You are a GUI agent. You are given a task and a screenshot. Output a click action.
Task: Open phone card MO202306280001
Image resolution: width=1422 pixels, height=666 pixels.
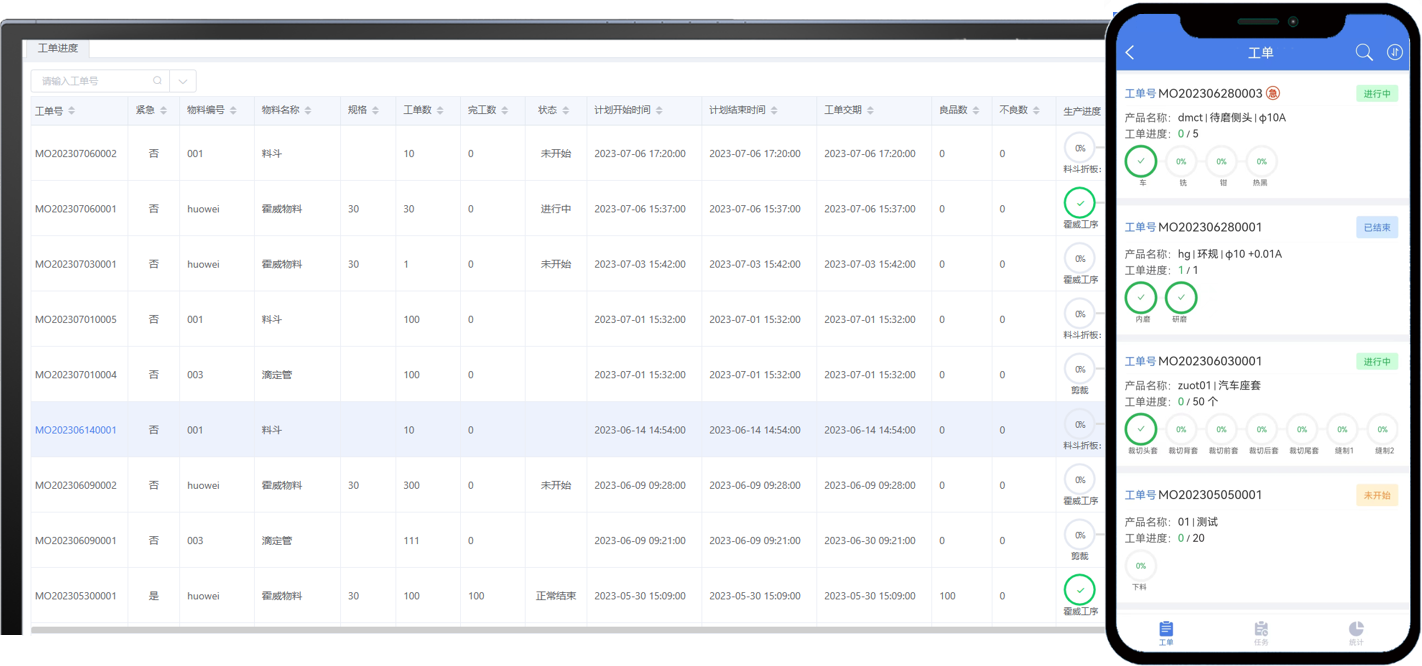[x=1260, y=270]
